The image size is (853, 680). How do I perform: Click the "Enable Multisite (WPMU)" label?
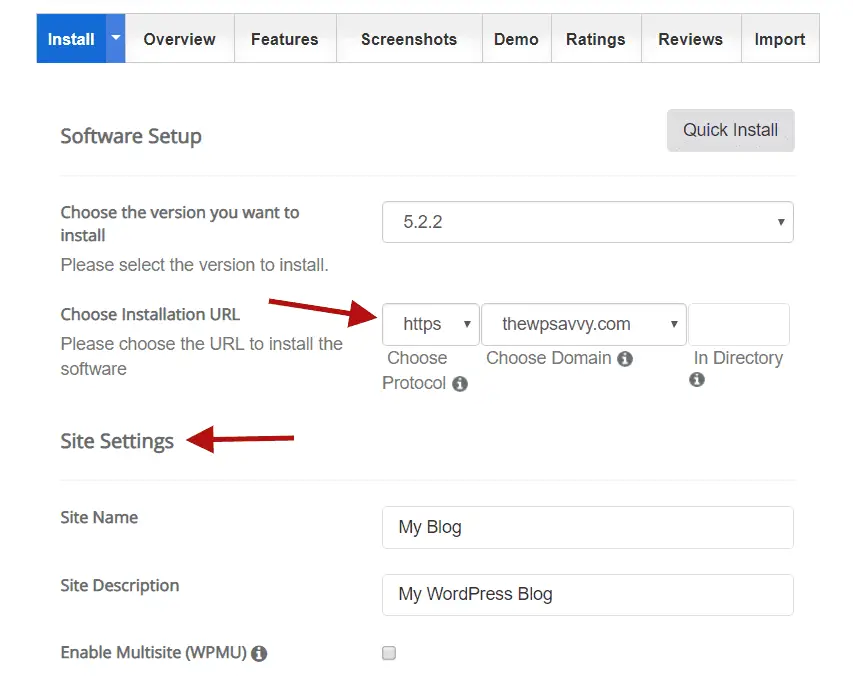(153, 652)
